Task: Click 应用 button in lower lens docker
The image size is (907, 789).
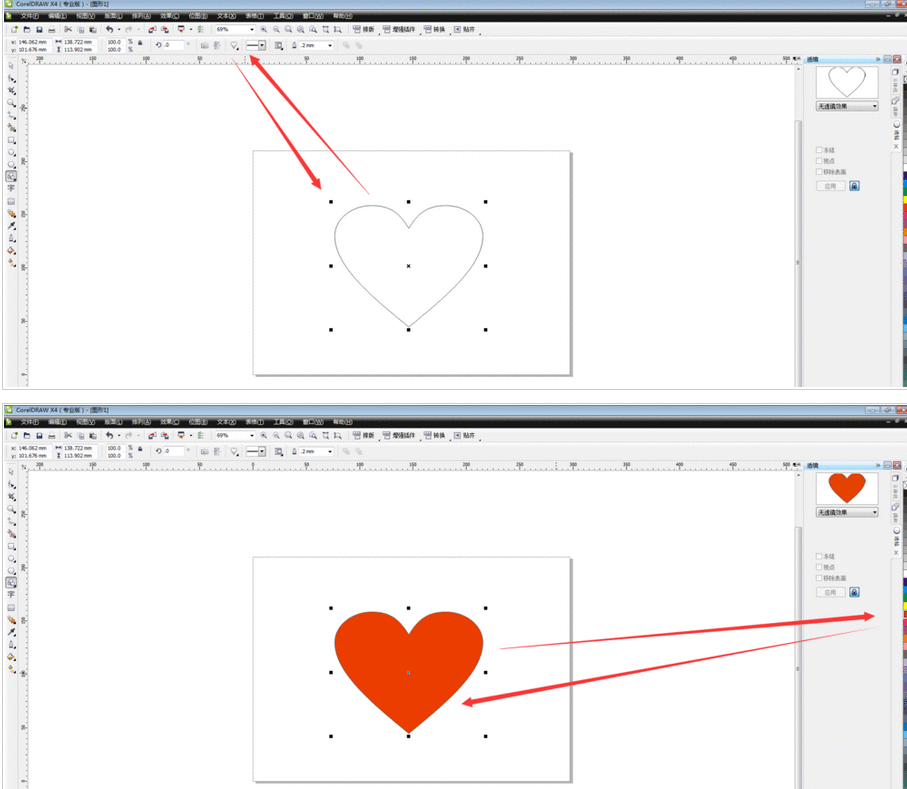Action: pos(830,593)
